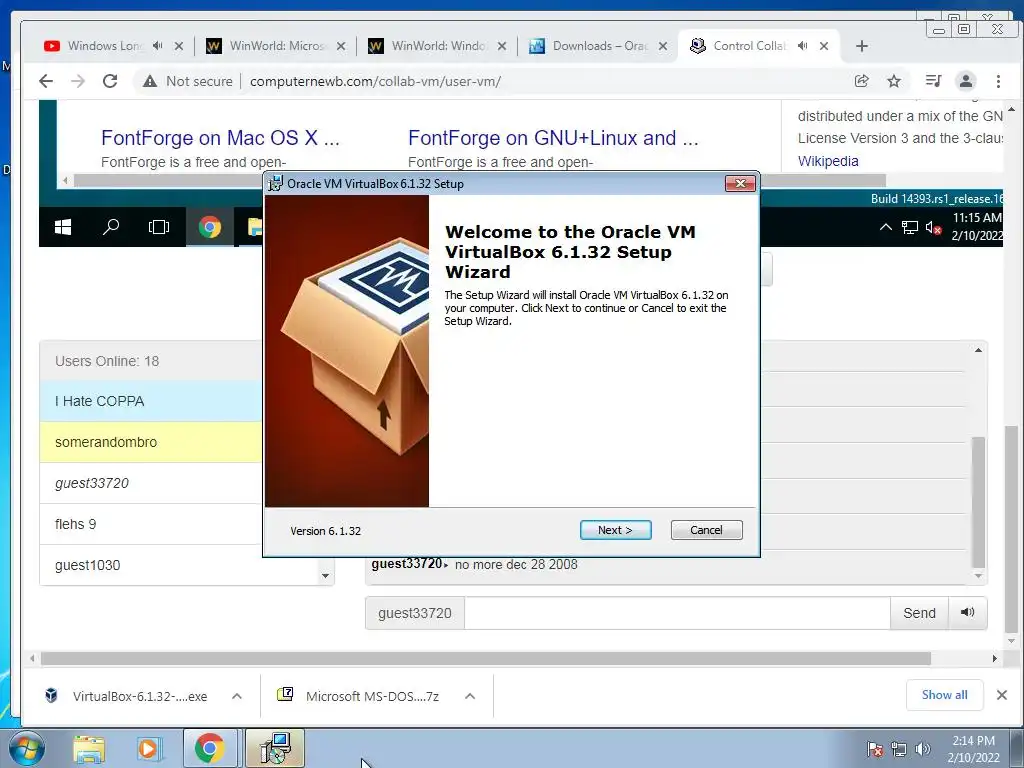Close the Downloads – Oracle tab

[x=663, y=46]
